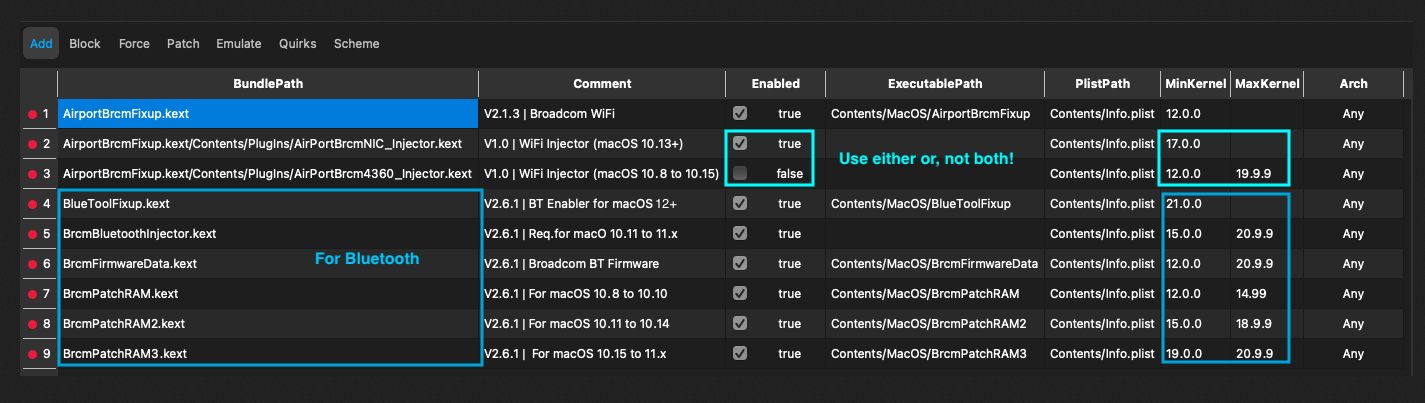The height and width of the screenshot is (403, 1425).
Task: Disable the AirPortBrcmNIC_Injector kext checkbox
Action: pos(740,144)
